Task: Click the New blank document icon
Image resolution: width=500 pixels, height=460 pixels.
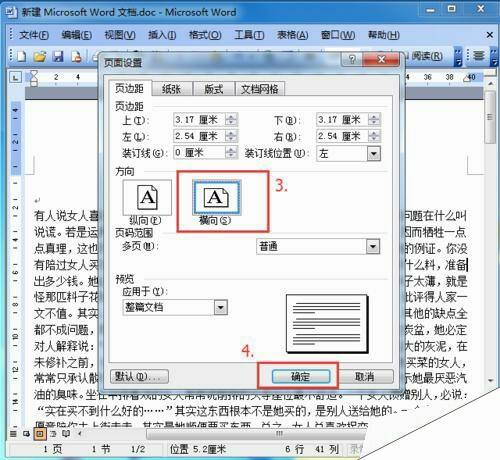Action: coord(21,56)
